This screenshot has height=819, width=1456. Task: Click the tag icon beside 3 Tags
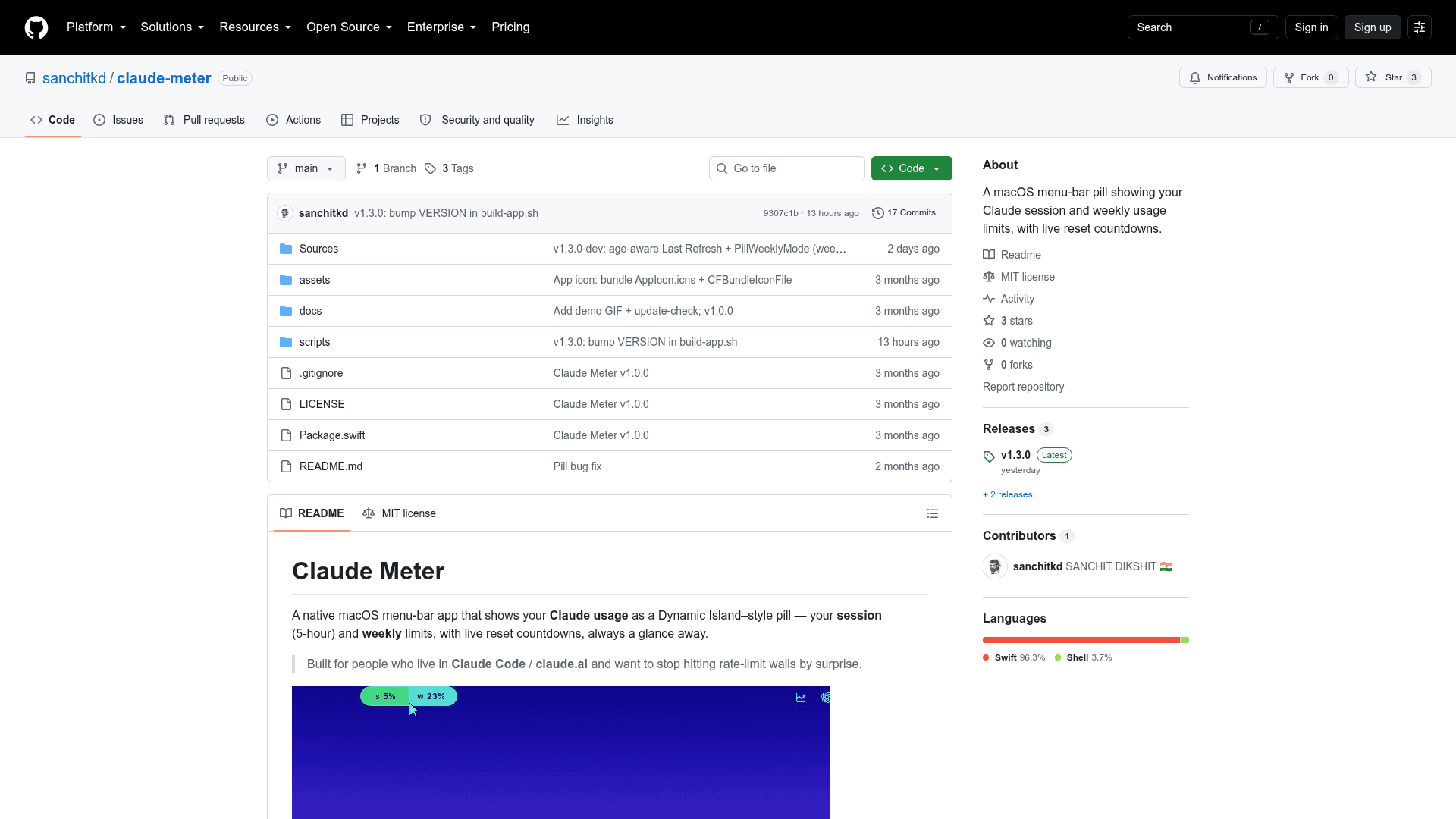[x=430, y=168]
